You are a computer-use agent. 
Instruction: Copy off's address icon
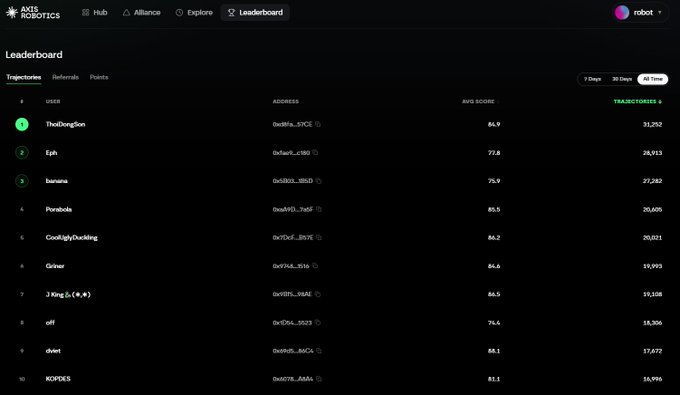(317, 323)
